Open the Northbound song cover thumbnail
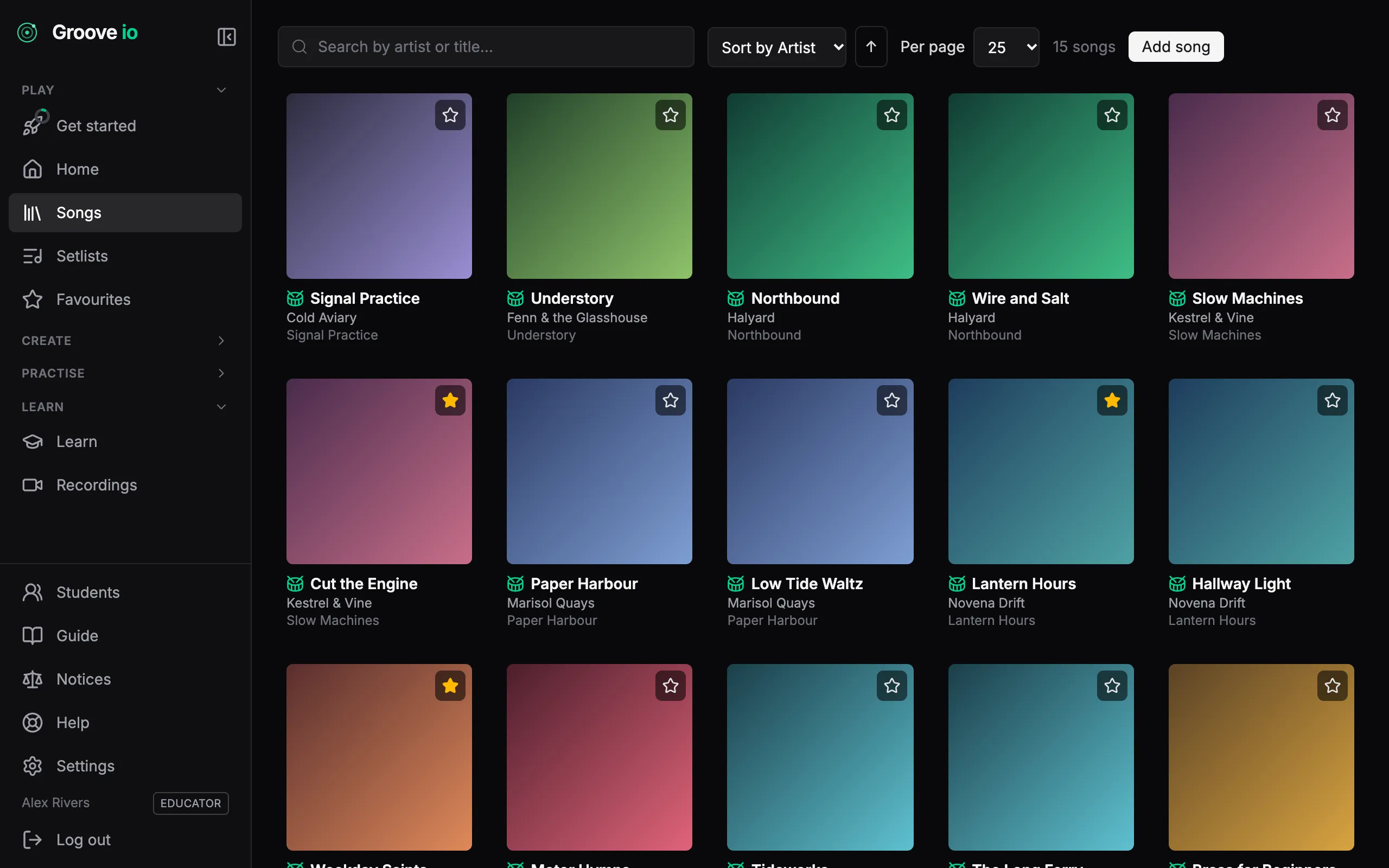1389x868 pixels. (x=820, y=186)
